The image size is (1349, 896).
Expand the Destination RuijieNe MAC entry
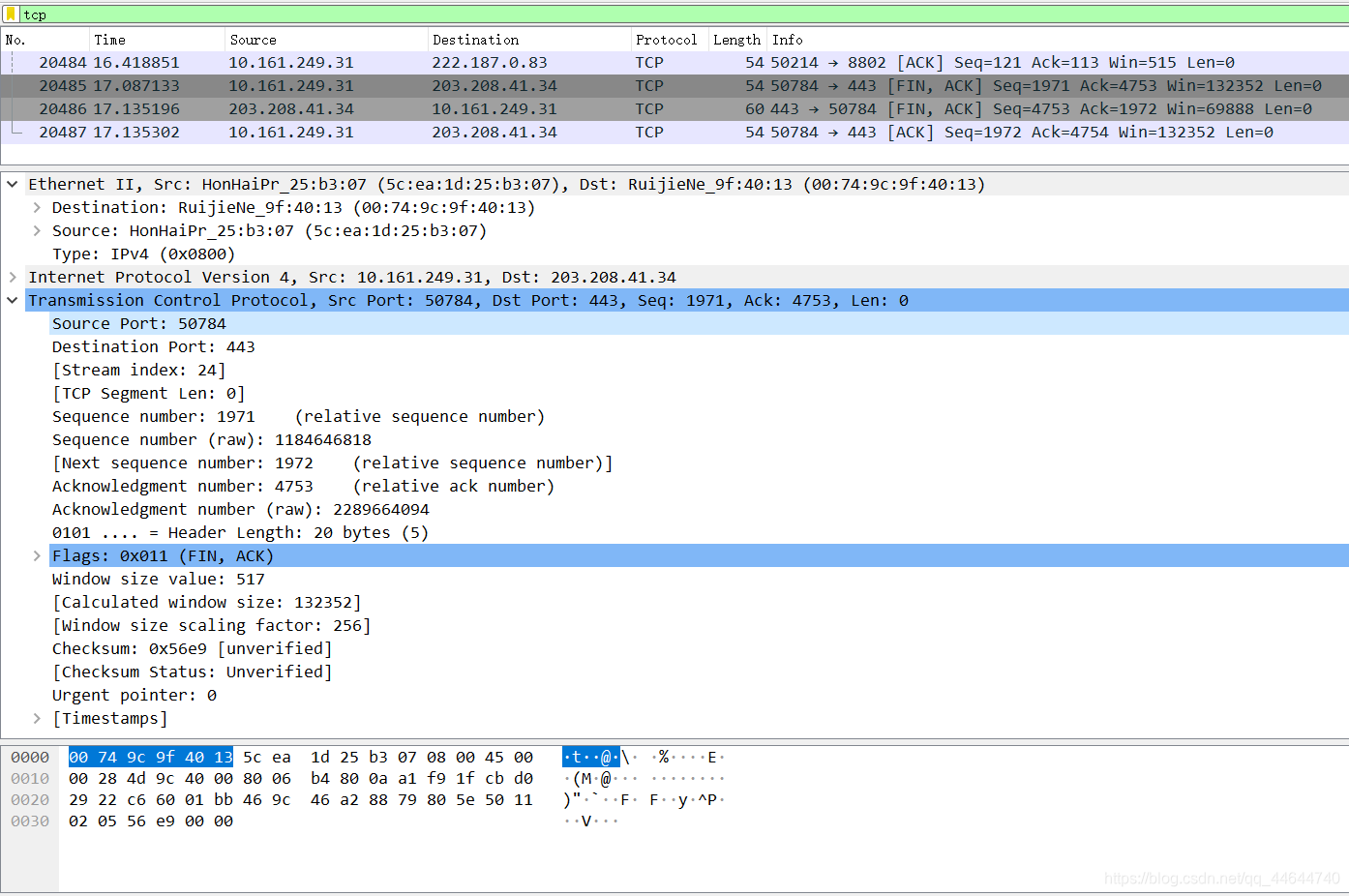click(37, 207)
